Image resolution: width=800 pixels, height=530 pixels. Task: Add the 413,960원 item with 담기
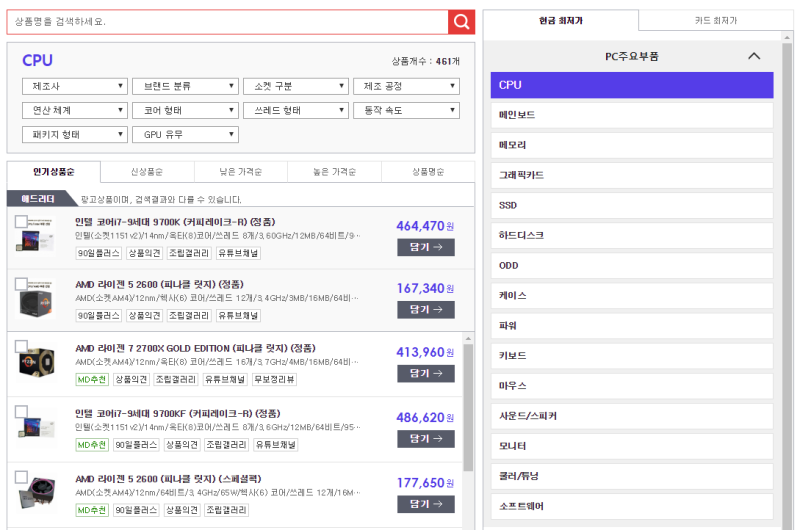pyautogui.click(x=426, y=373)
